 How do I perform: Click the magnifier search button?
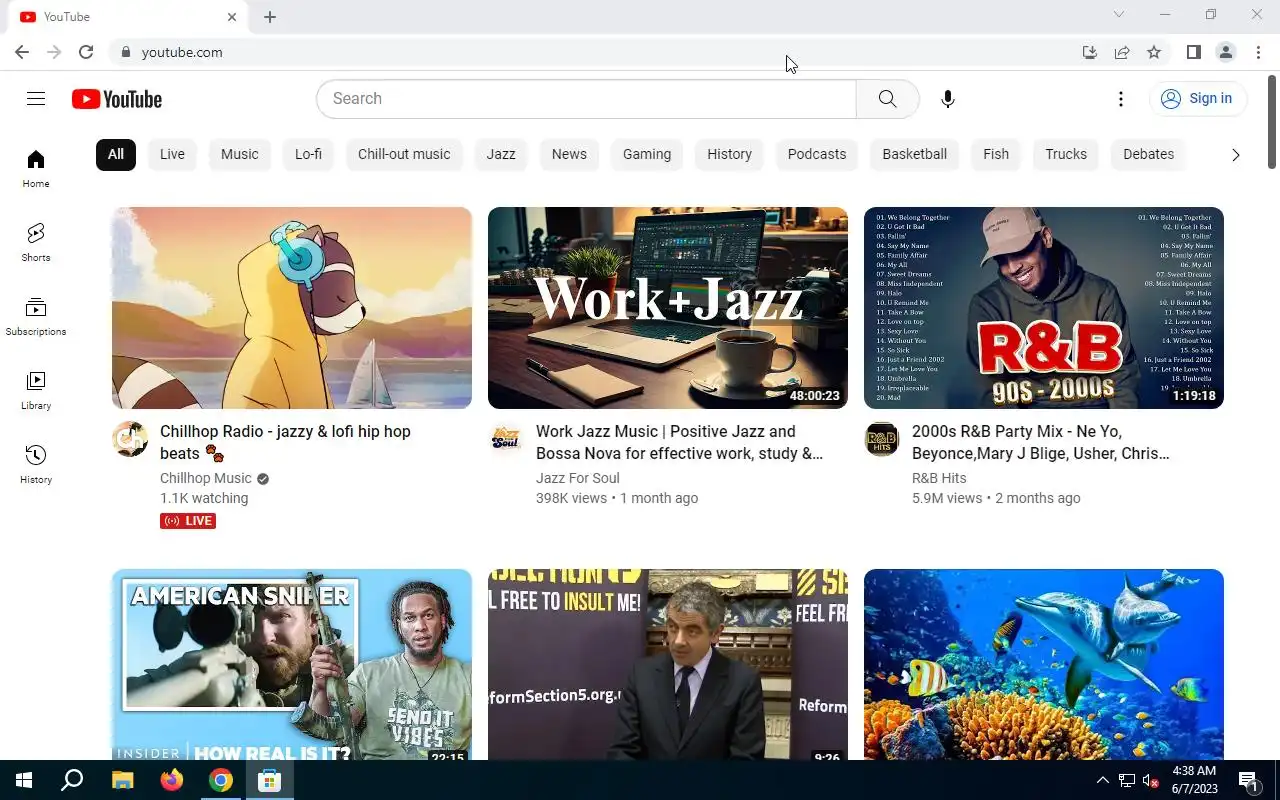pos(887,99)
